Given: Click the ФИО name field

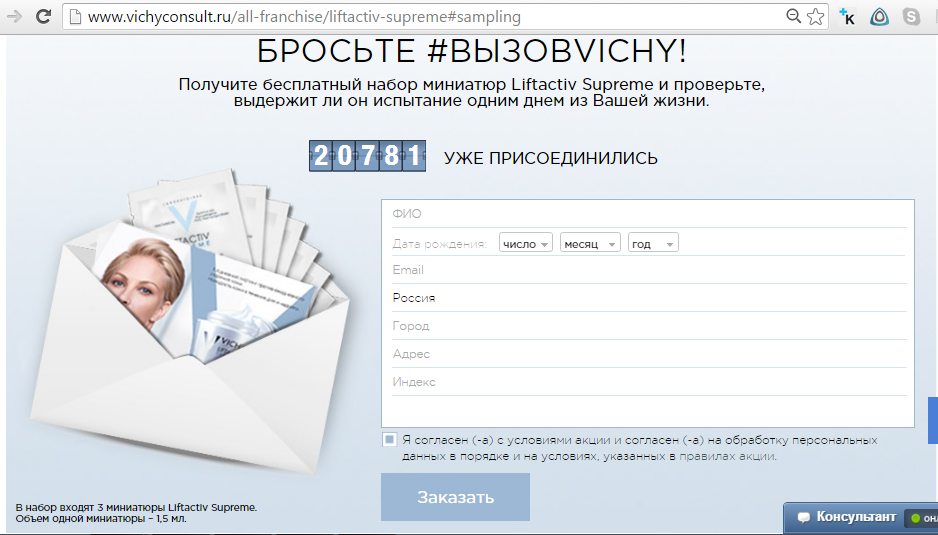Looking at the screenshot, I should coord(649,214).
